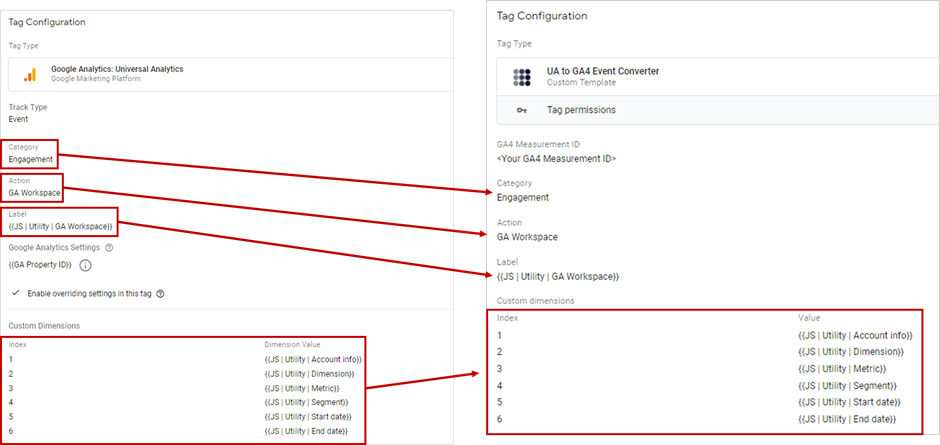Click End date value in left table
Viewport: 940px width, 445px height.
tap(306, 431)
